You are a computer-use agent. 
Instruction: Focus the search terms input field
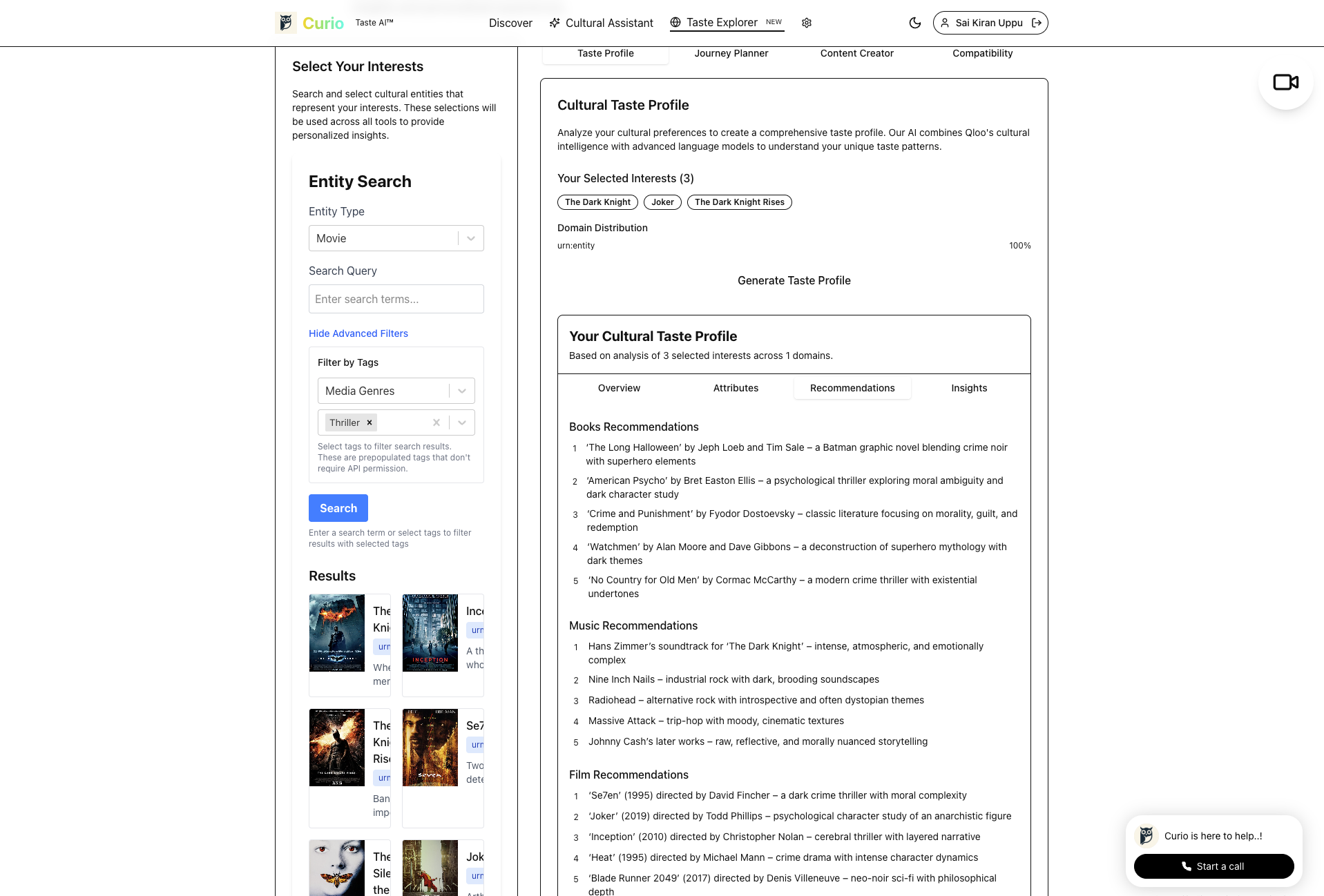click(x=396, y=299)
